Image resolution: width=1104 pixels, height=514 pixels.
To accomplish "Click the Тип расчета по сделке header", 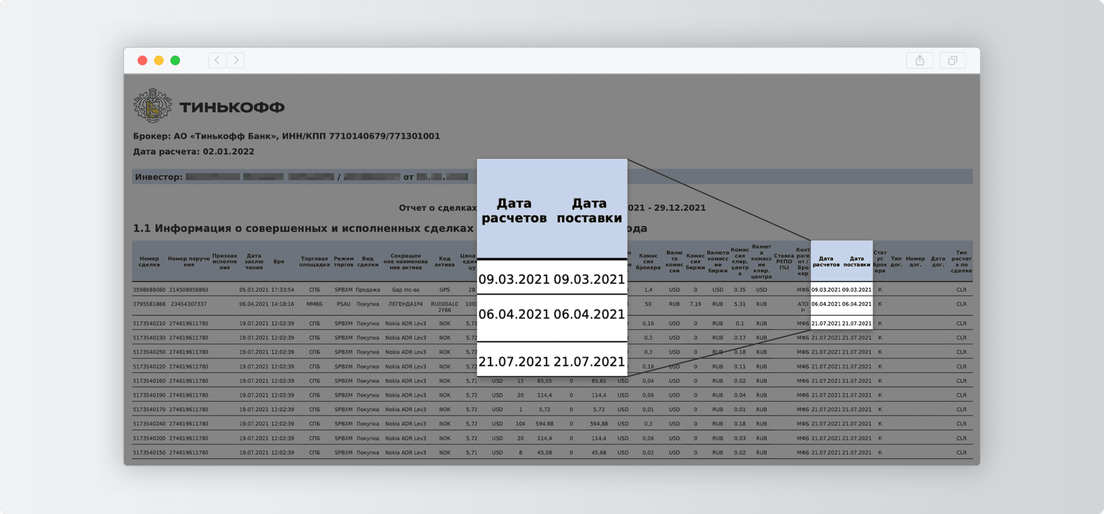I will [962, 261].
